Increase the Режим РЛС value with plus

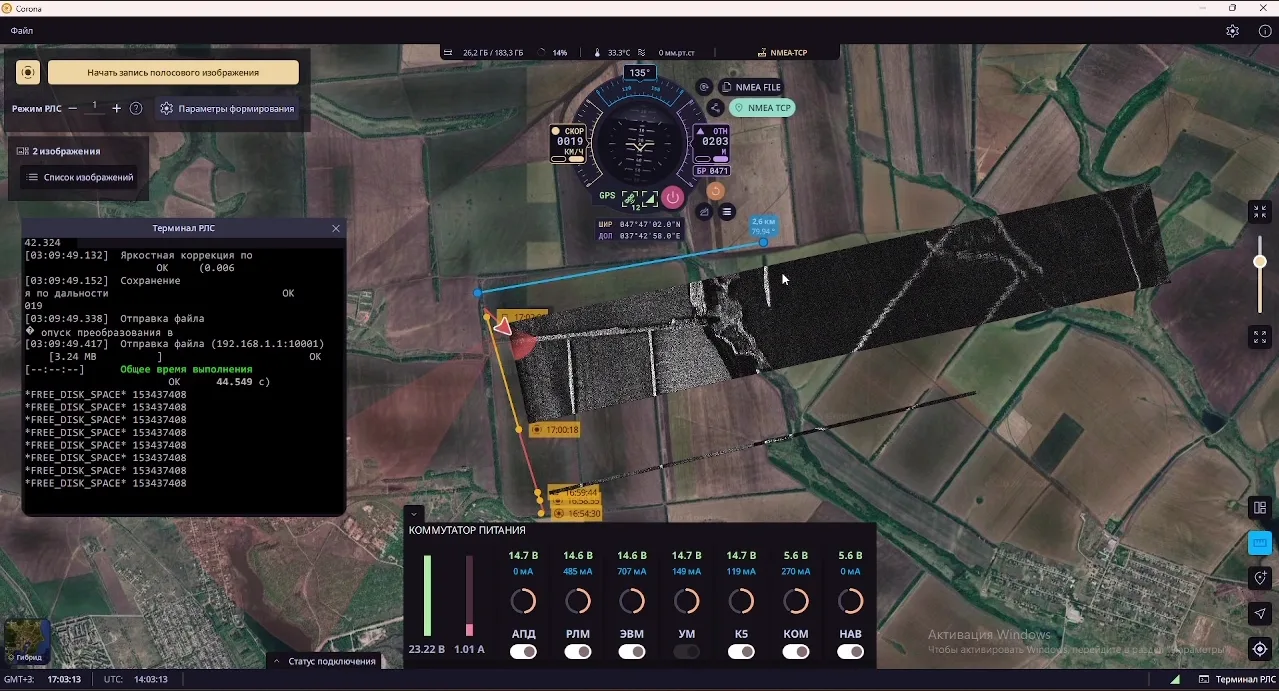click(116, 108)
